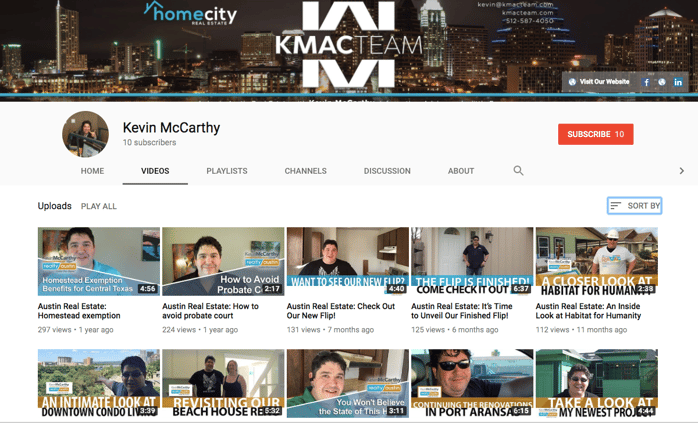Open Downtown Condo Living video thumbnail
The width and height of the screenshot is (698, 423).
pyautogui.click(x=99, y=383)
